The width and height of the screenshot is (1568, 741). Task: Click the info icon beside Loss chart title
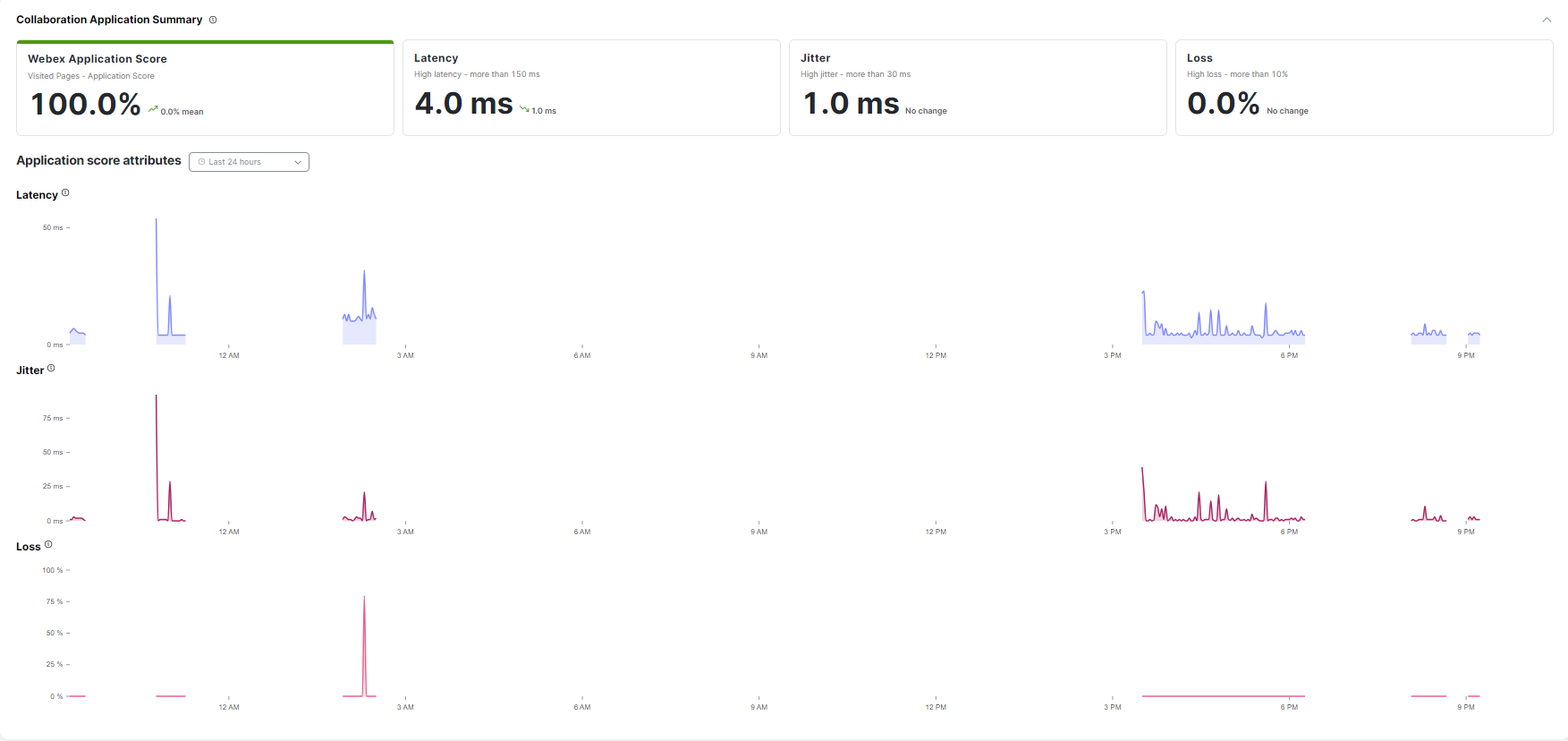click(48, 545)
